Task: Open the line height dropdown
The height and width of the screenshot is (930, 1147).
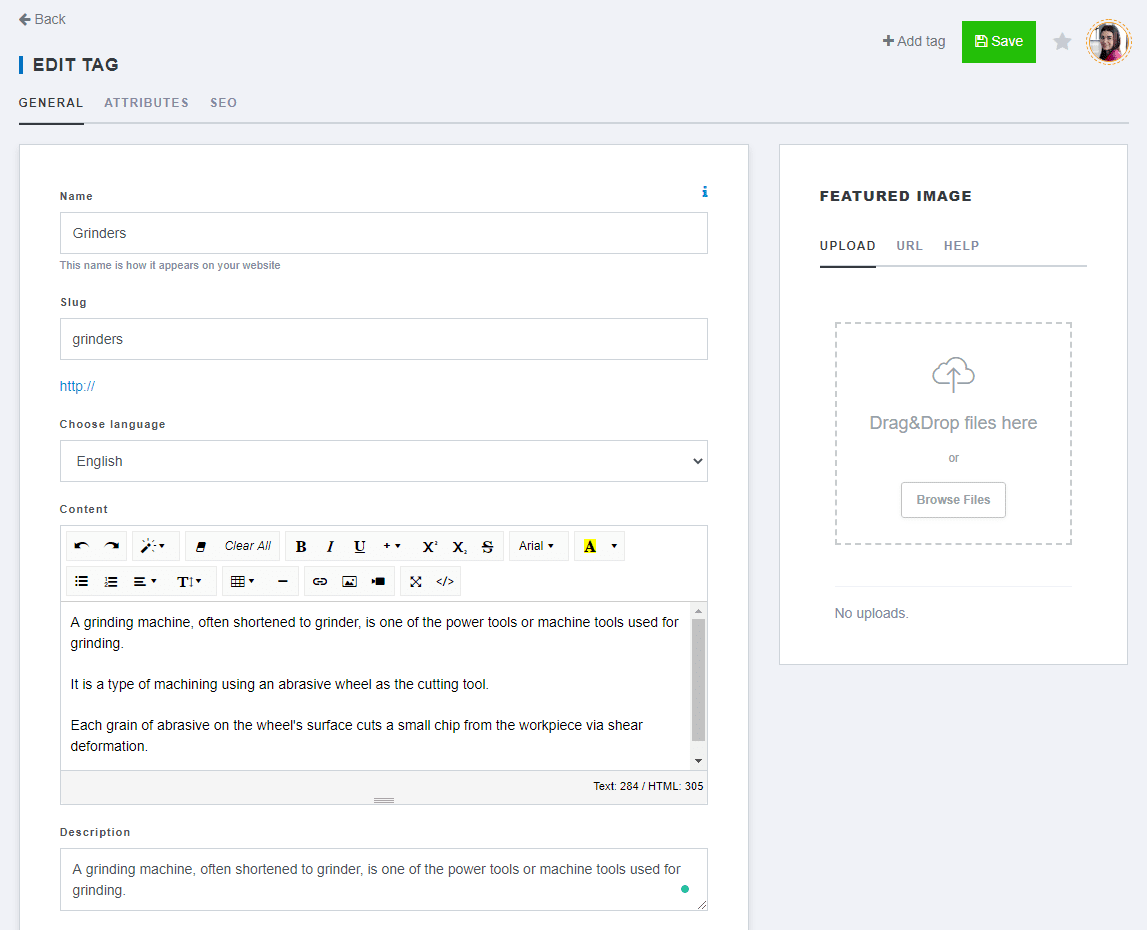Action: [x=190, y=581]
